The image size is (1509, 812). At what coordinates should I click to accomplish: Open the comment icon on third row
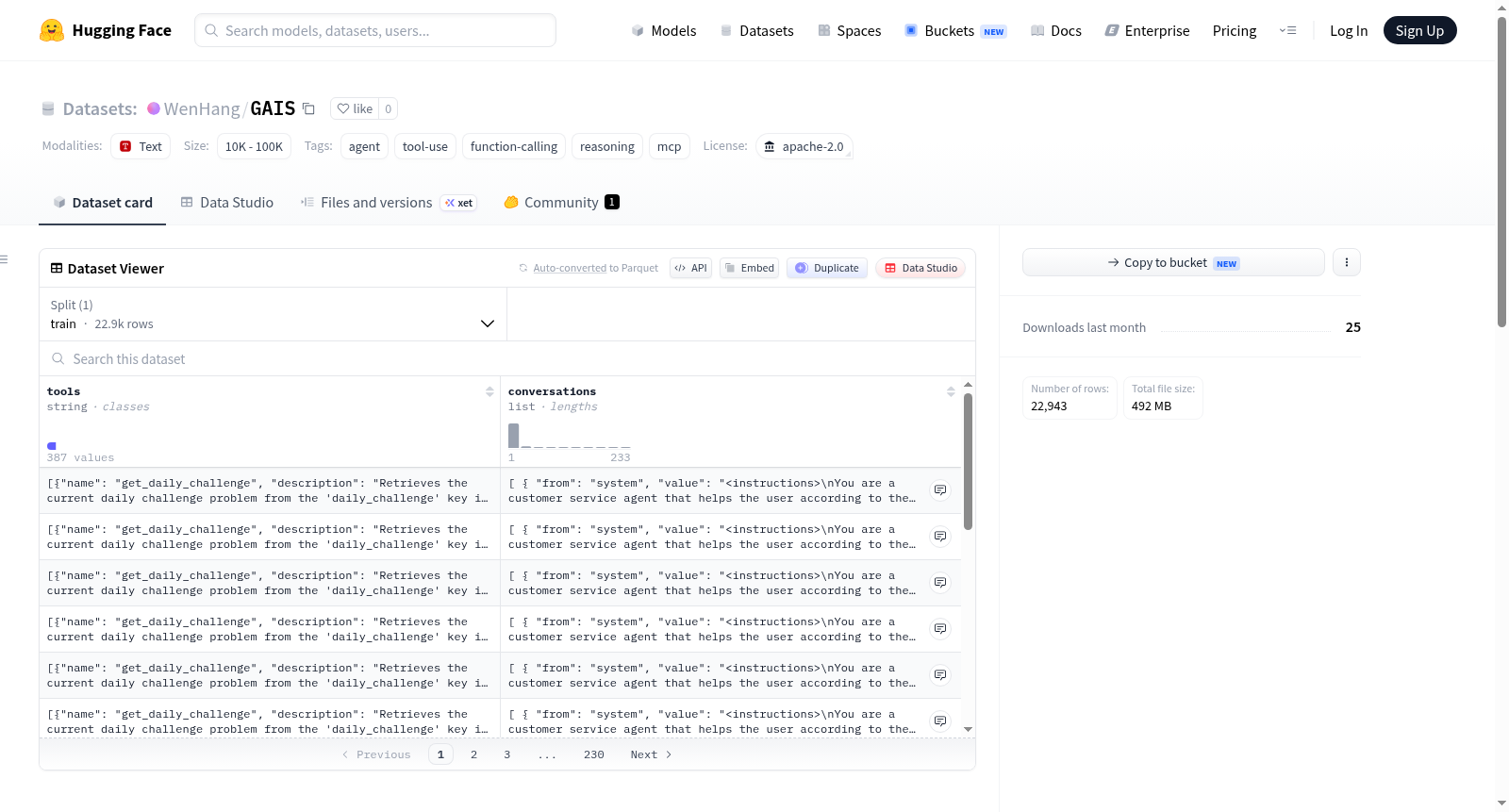pyautogui.click(x=940, y=583)
